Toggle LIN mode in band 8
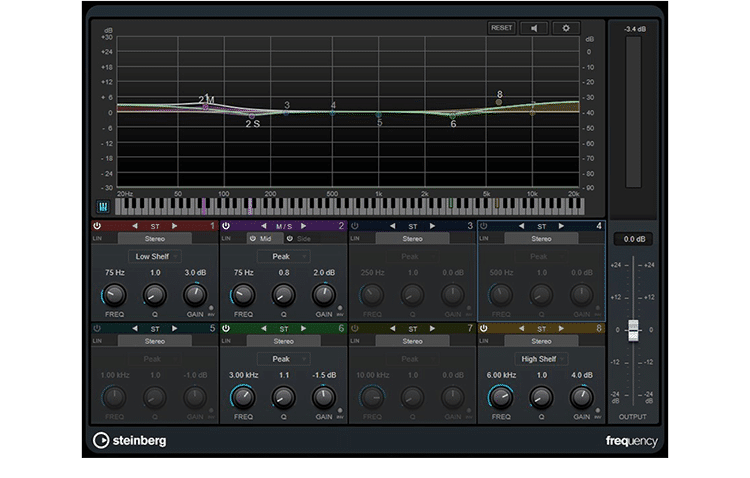Viewport: 750px width, 478px height. tap(484, 341)
